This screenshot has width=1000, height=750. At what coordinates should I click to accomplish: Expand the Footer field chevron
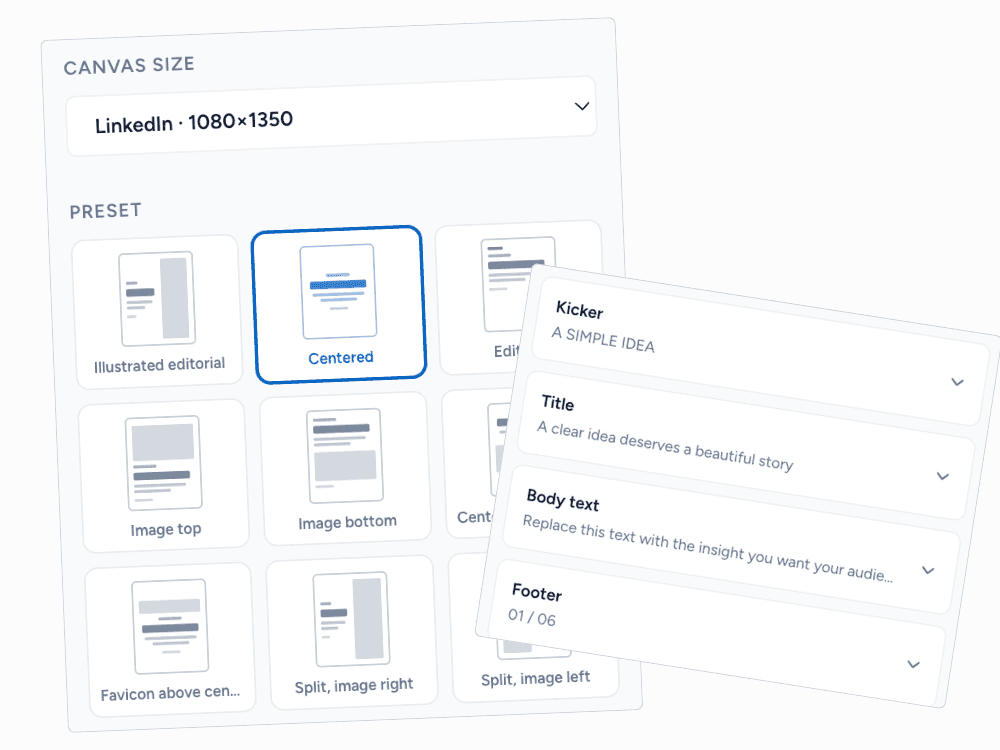[x=913, y=665]
